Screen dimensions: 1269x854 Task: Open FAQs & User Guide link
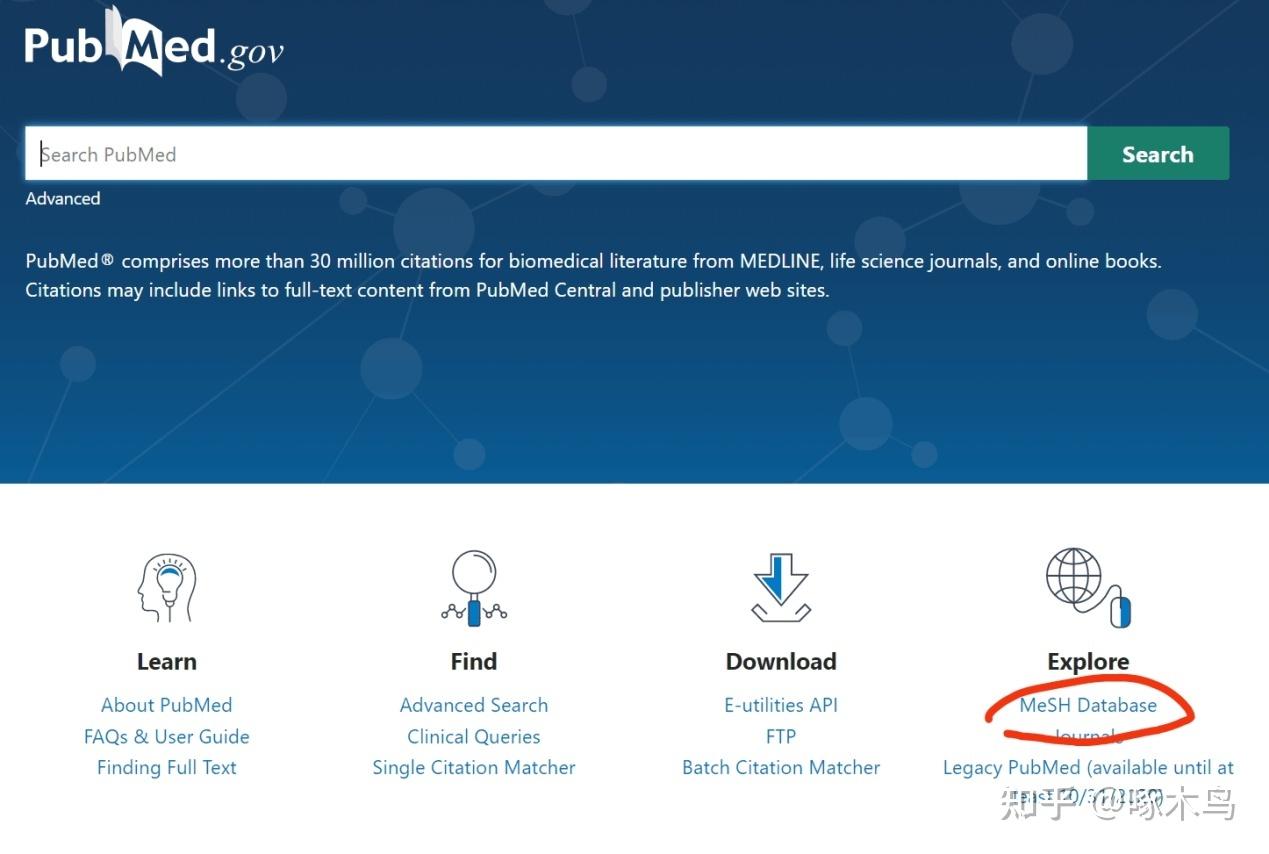click(x=167, y=736)
